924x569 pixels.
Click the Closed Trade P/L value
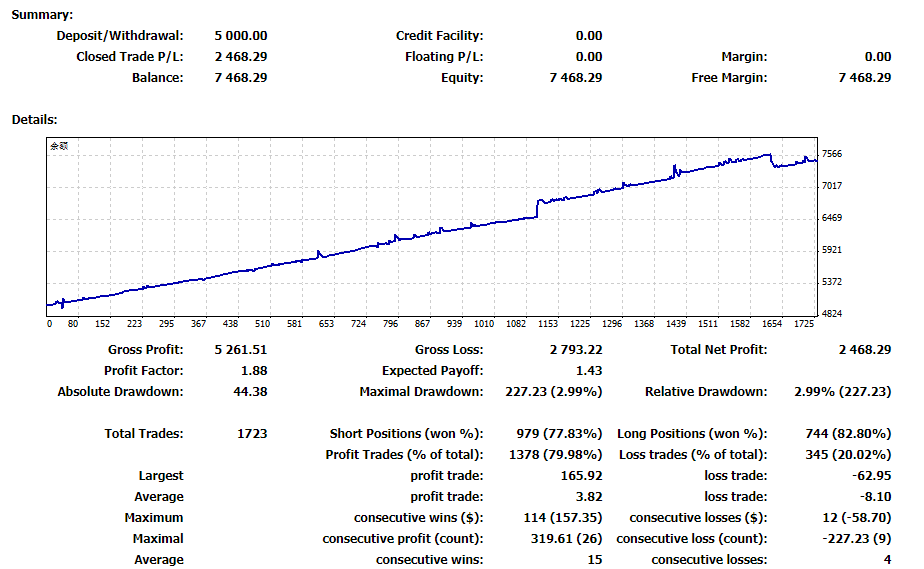240,57
